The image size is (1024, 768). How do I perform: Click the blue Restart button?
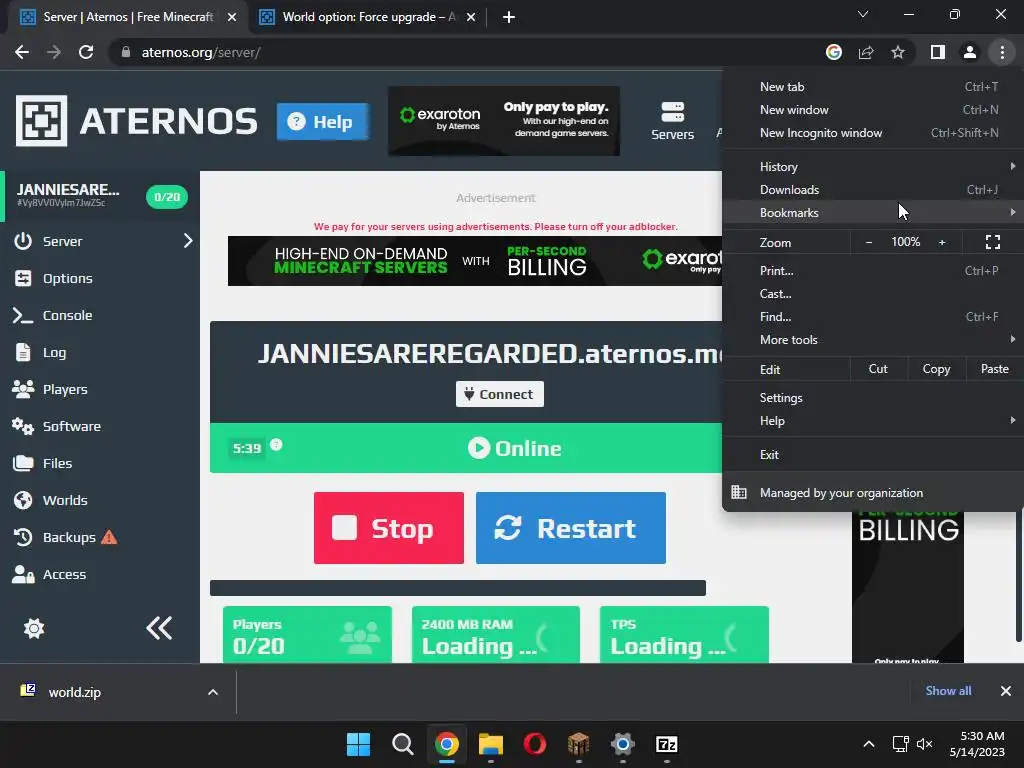(x=571, y=528)
